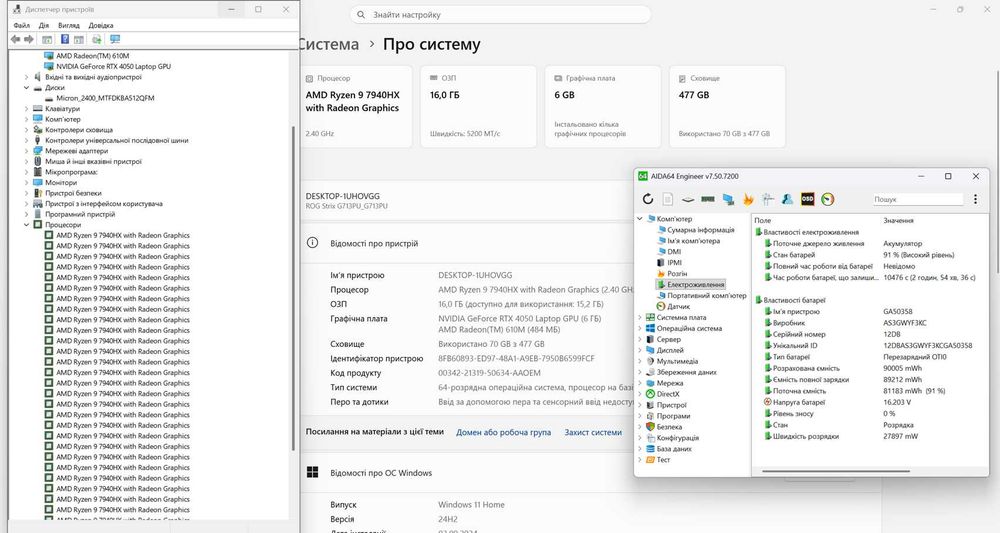Click the Процесор summary card in Settings
The width and height of the screenshot is (1000, 533).
tap(356, 106)
